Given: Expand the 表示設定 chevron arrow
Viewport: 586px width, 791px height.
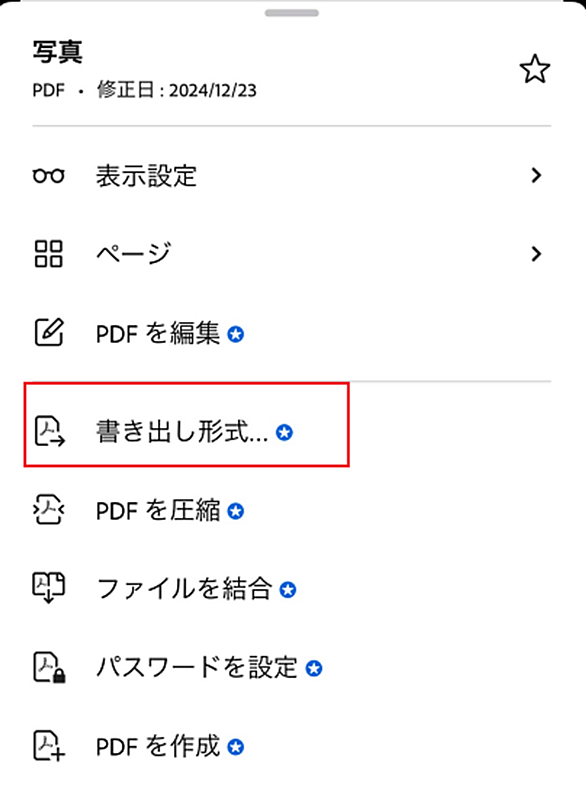Looking at the screenshot, I should (536, 176).
